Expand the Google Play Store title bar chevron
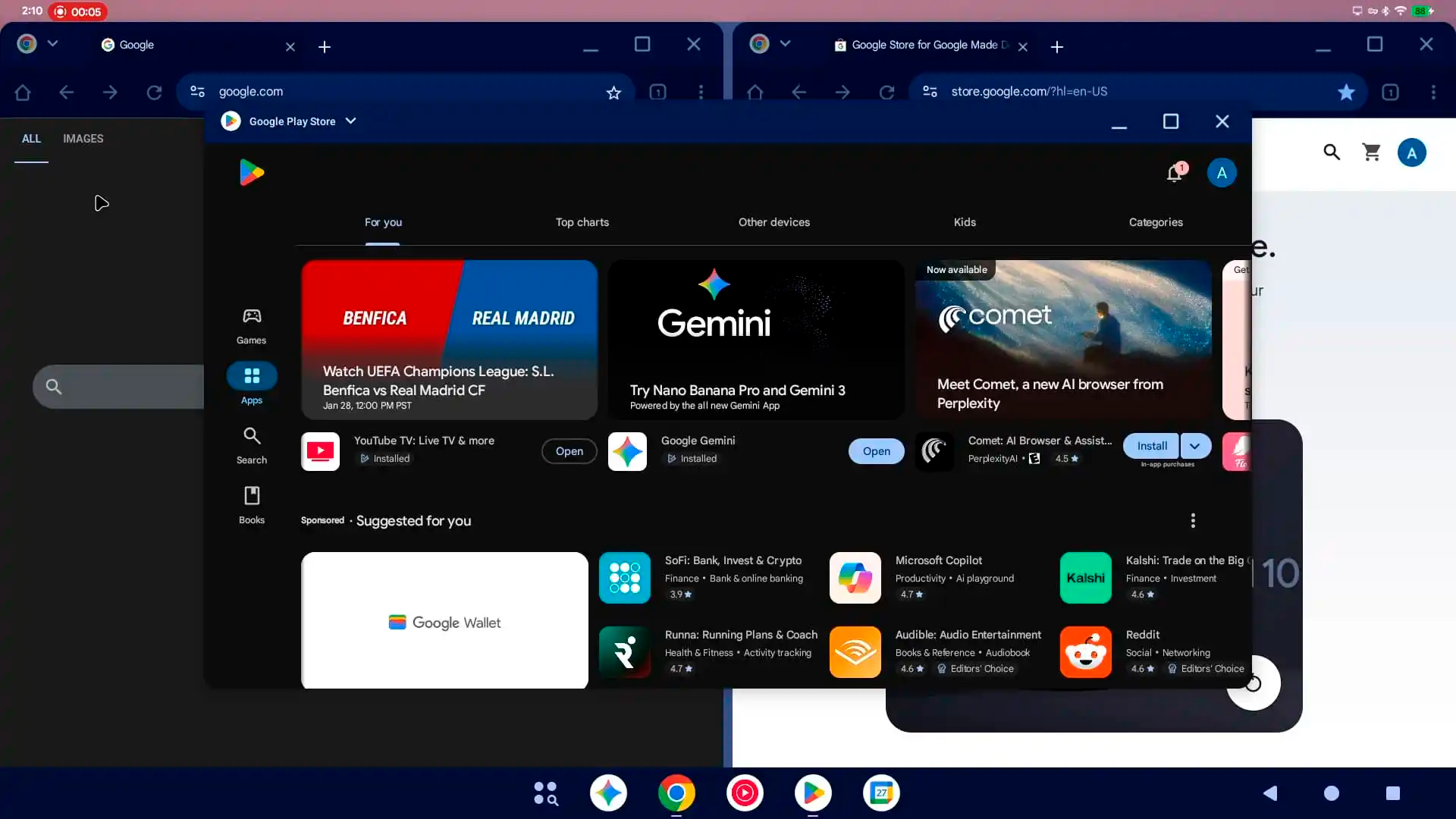 pos(350,121)
